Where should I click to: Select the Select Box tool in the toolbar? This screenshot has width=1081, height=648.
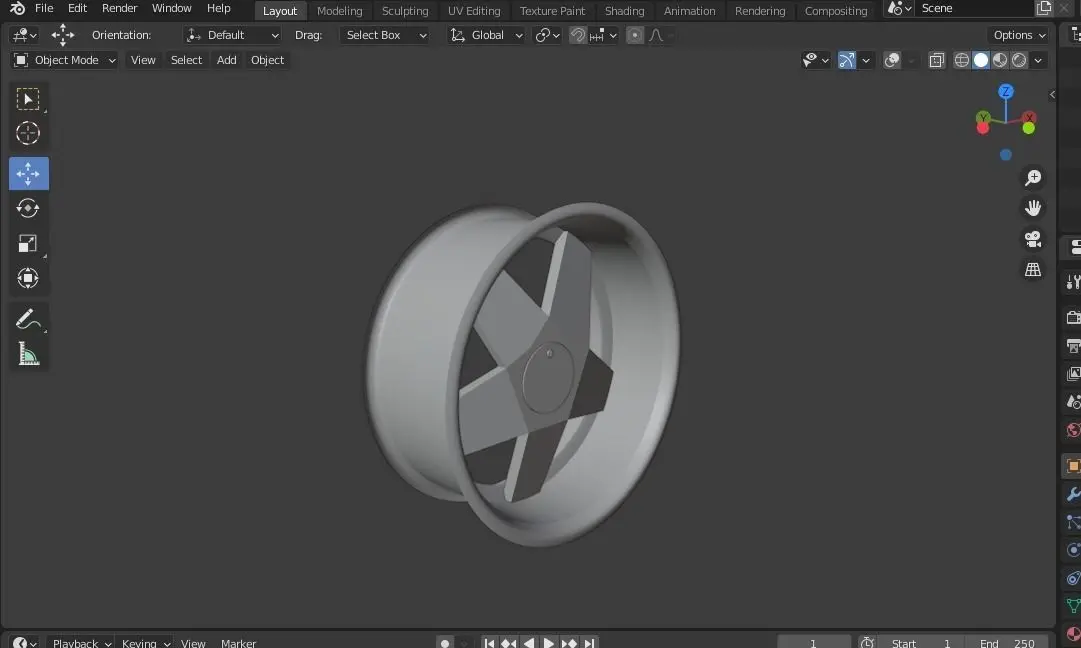tap(28, 99)
